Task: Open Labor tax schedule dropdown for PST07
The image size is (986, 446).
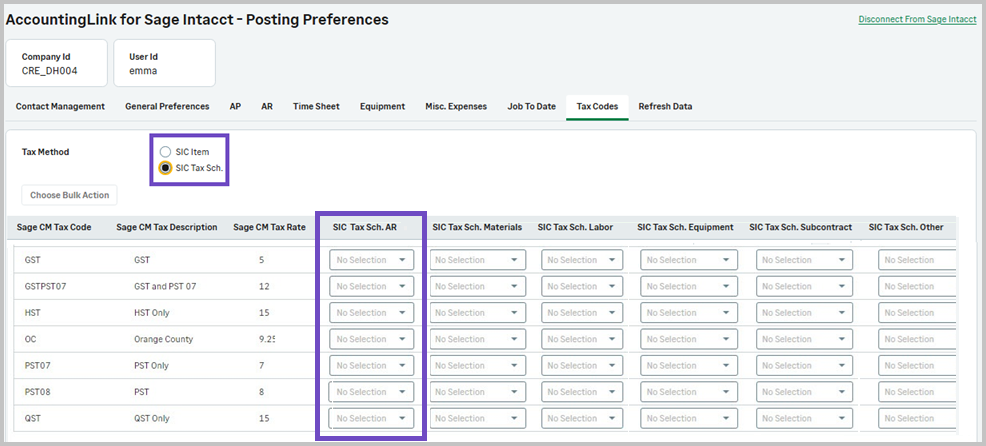Action: click(582, 365)
